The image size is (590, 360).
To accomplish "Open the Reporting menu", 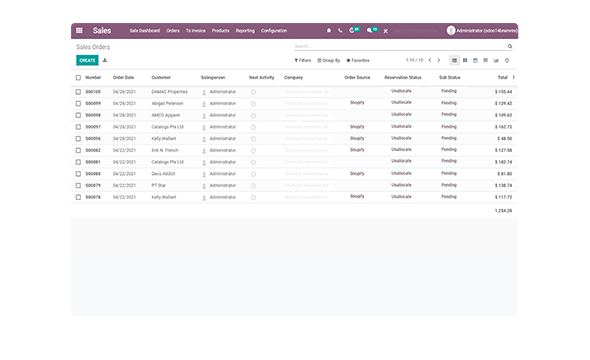I will [x=245, y=30].
